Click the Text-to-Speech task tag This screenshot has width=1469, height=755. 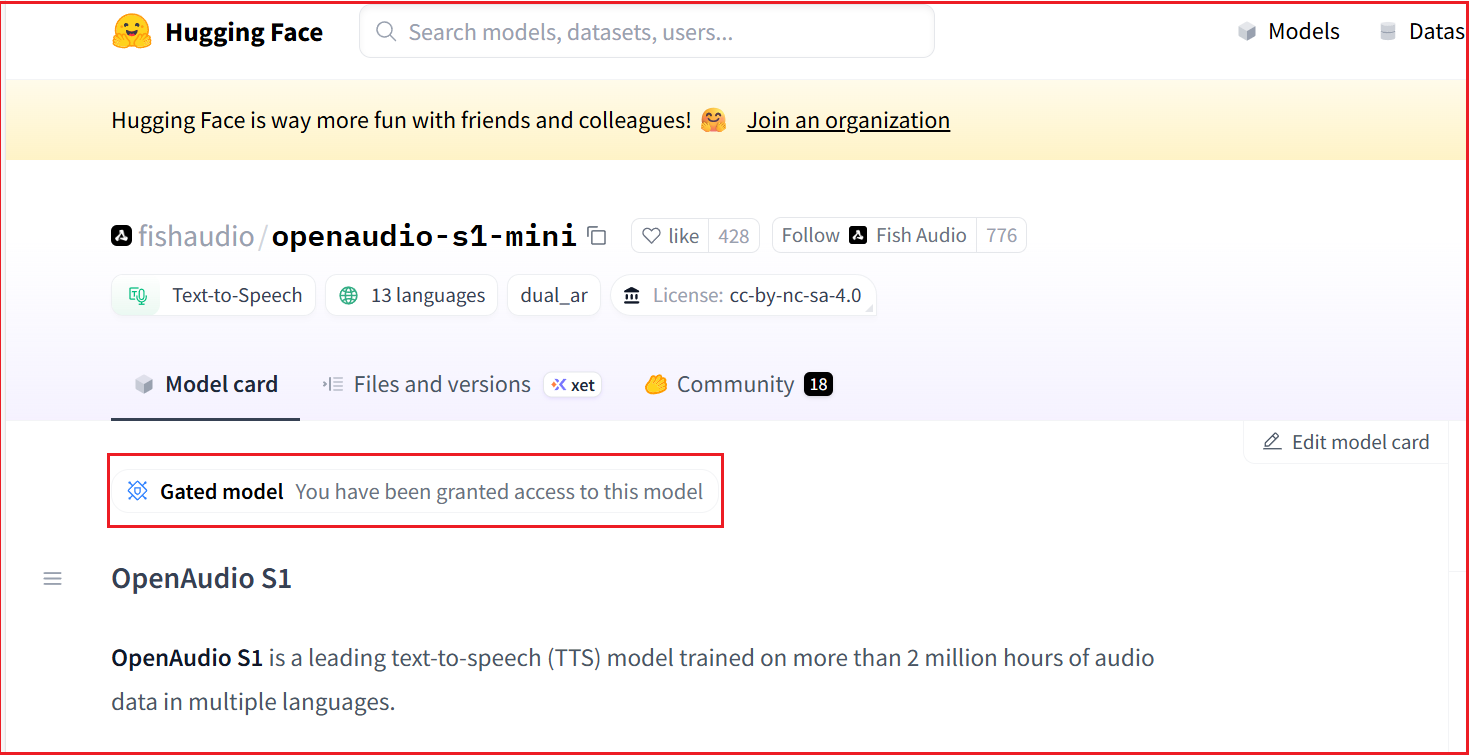point(214,296)
